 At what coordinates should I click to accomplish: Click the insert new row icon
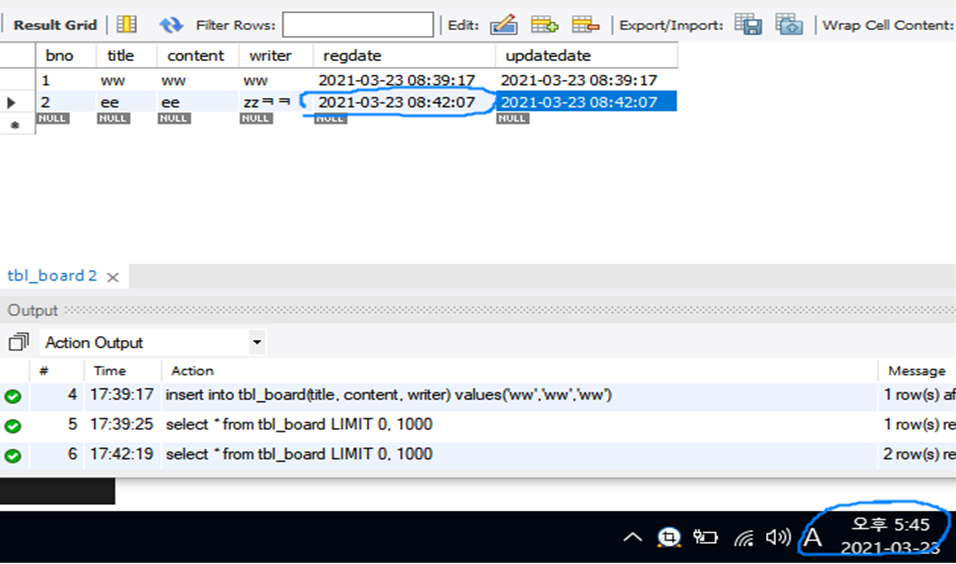pos(544,24)
